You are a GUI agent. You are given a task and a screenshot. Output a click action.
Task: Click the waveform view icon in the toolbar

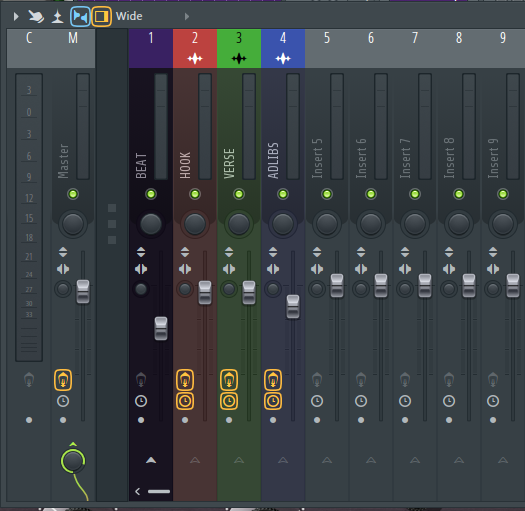[x=57, y=16]
